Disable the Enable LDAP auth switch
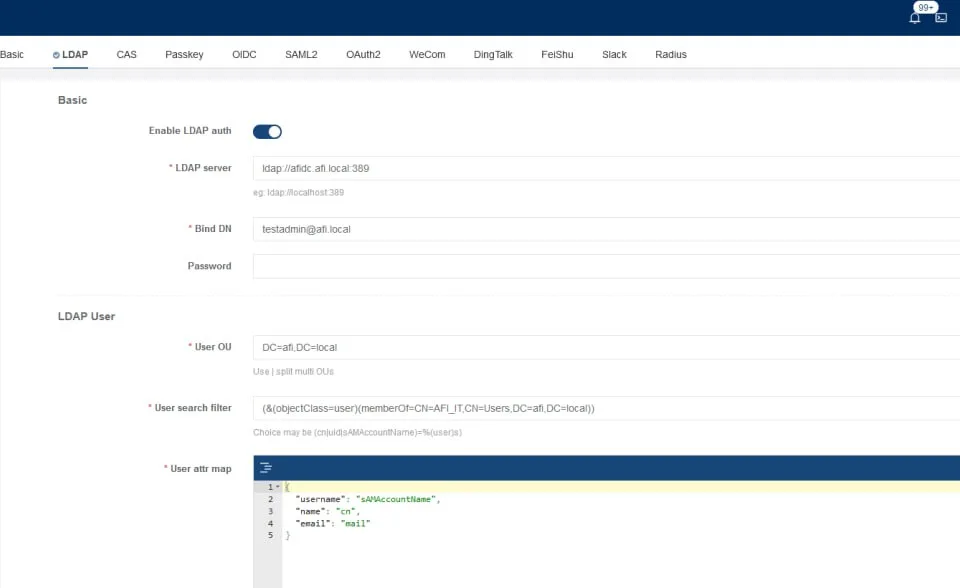 (x=267, y=132)
